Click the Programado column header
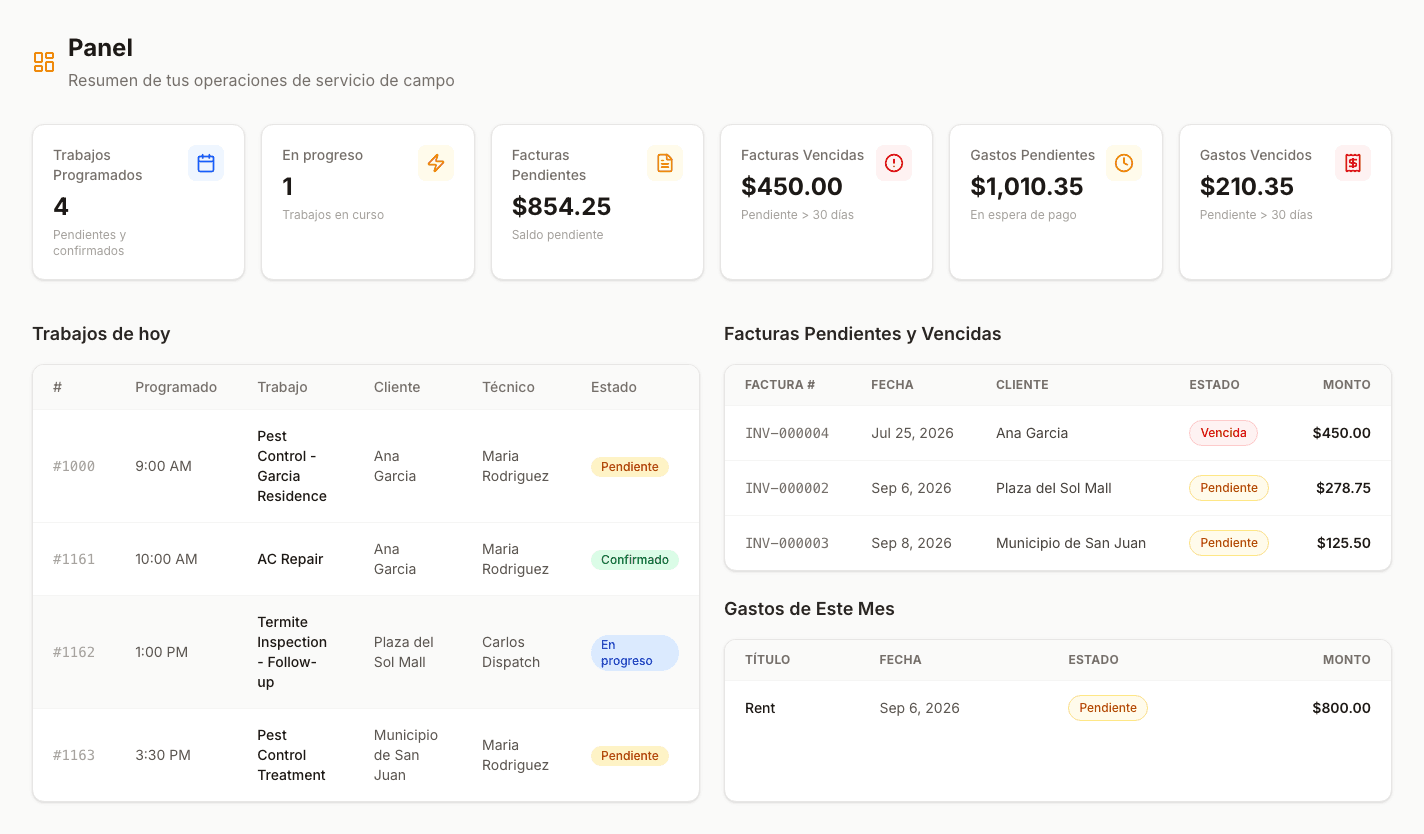Viewport: 1424px width, 834px height. coord(176,387)
